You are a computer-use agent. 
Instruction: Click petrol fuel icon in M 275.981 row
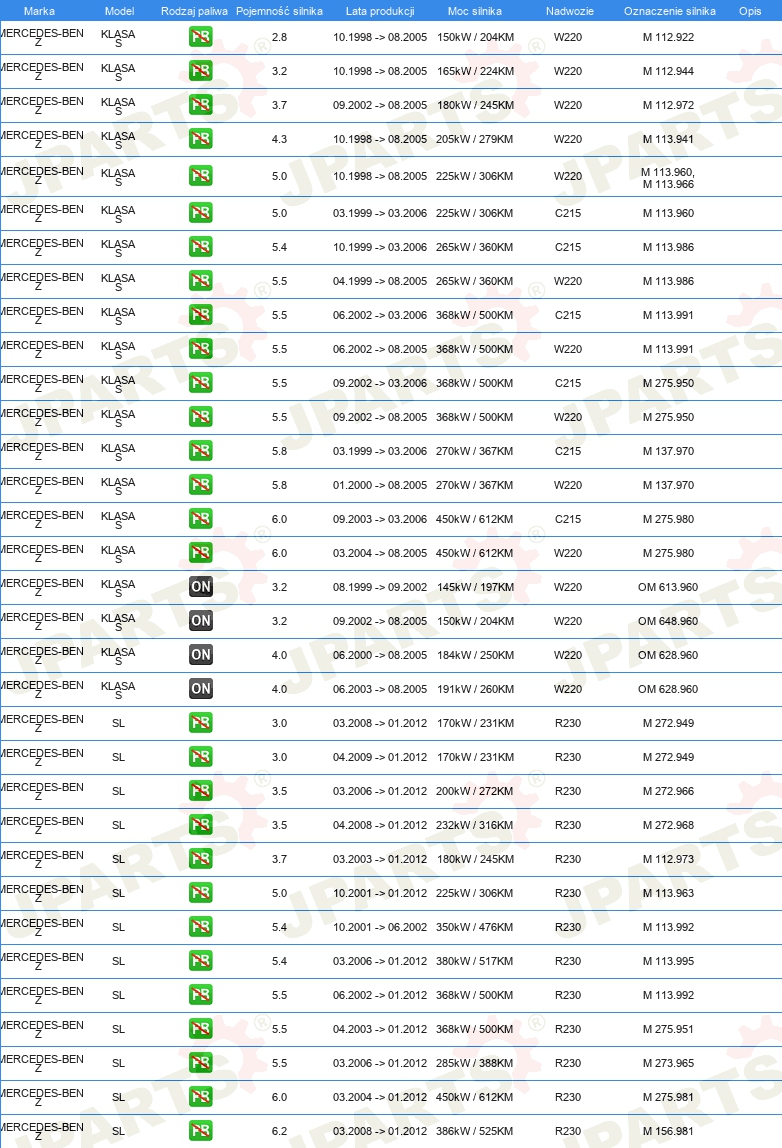[x=201, y=1097]
